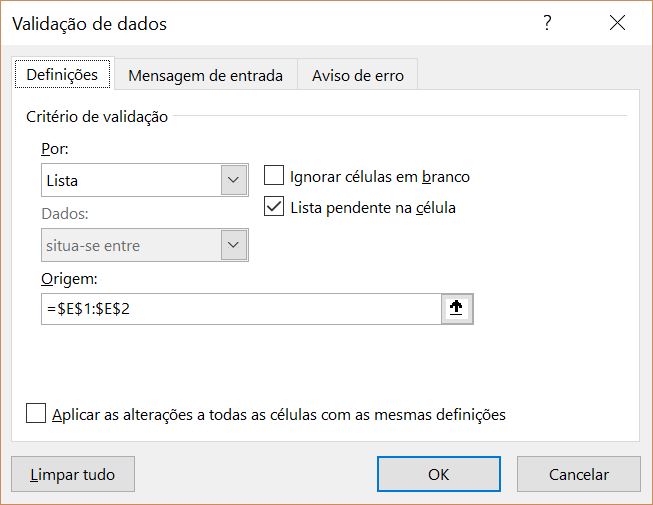Open help via the question mark icon
Image resolution: width=653 pixels, height=505 pixels.
pos(547,23)
